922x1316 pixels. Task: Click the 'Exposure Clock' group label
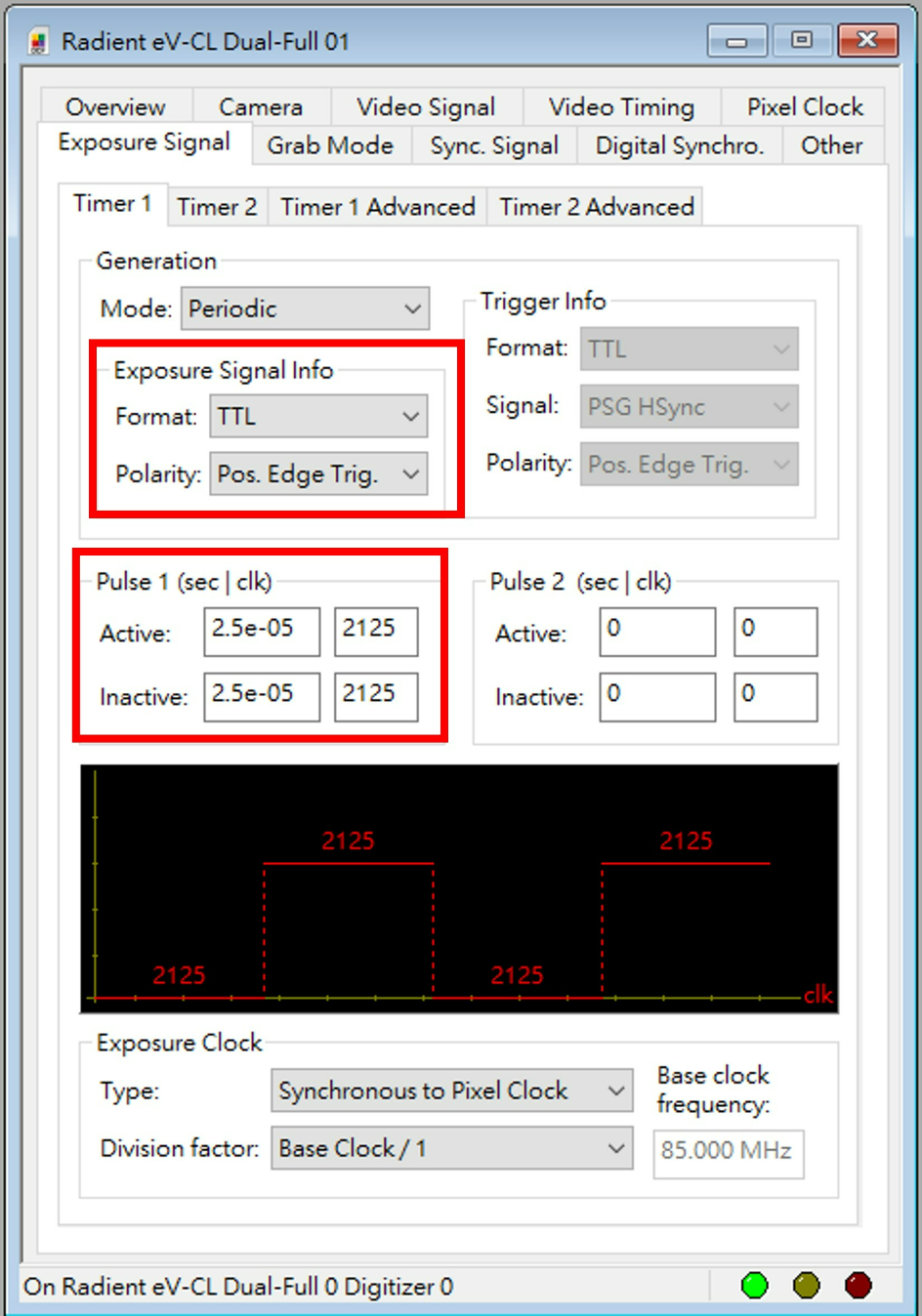(180, 1043)
